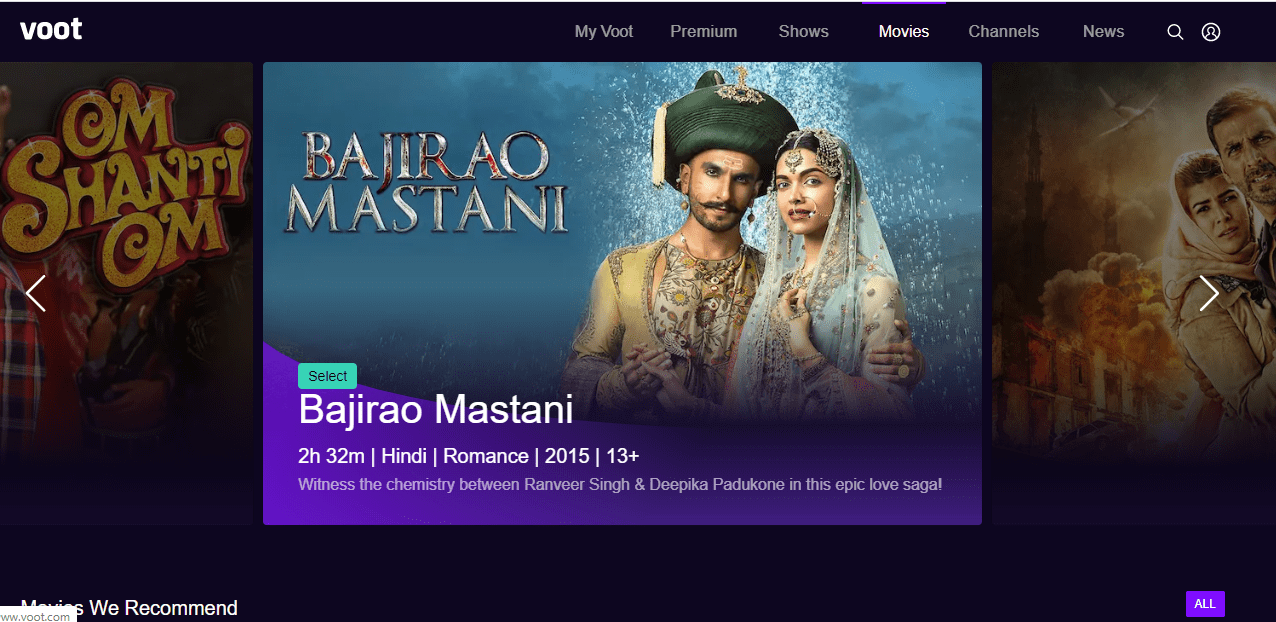Click the Bajirao Mastani description text
Image resolution: width=1276 pixels, height=622 pixels.
(620, 485)
